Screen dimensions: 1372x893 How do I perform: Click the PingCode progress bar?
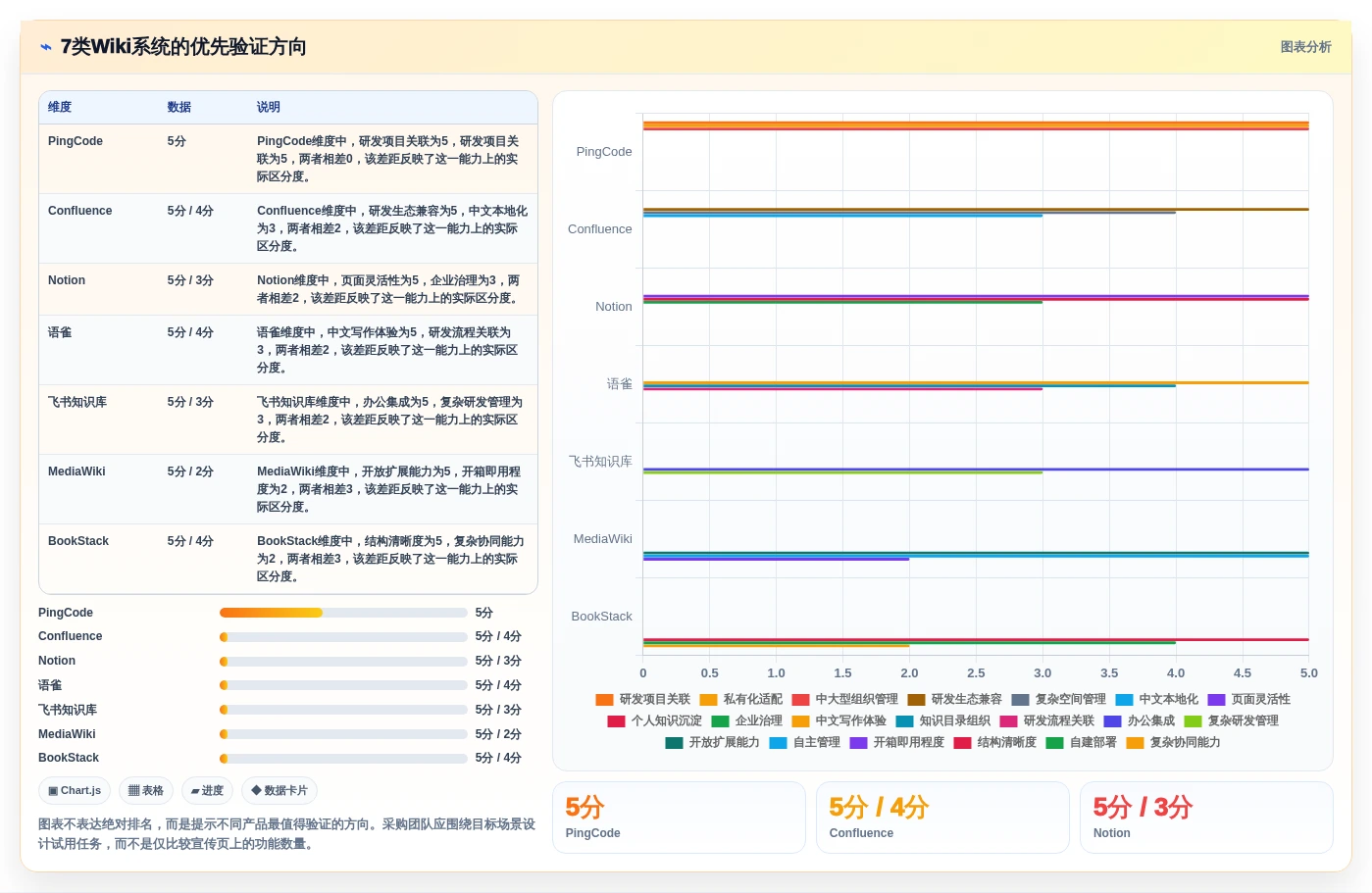point(343,613)
